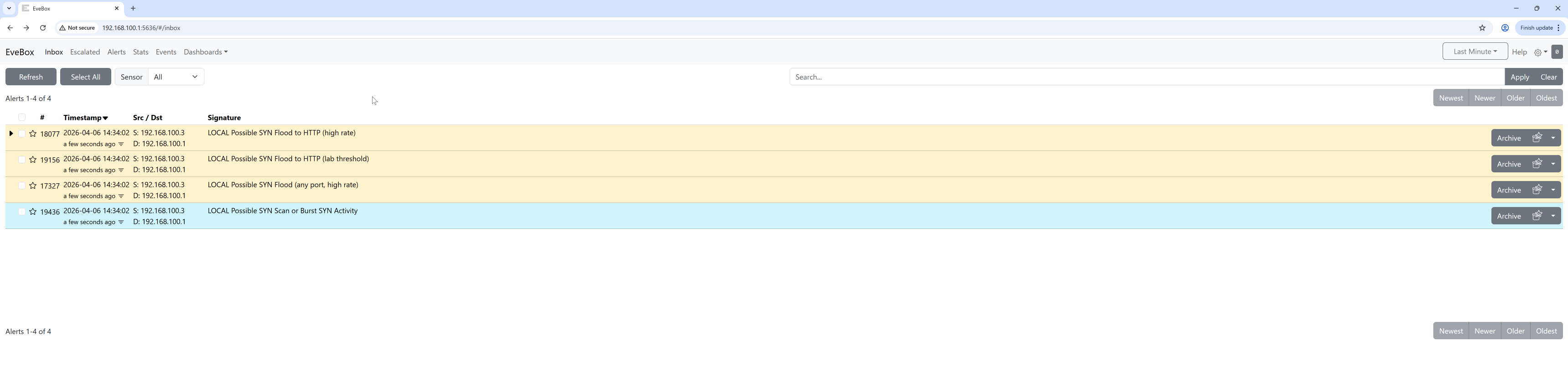Open the tab search chevron

9,9
